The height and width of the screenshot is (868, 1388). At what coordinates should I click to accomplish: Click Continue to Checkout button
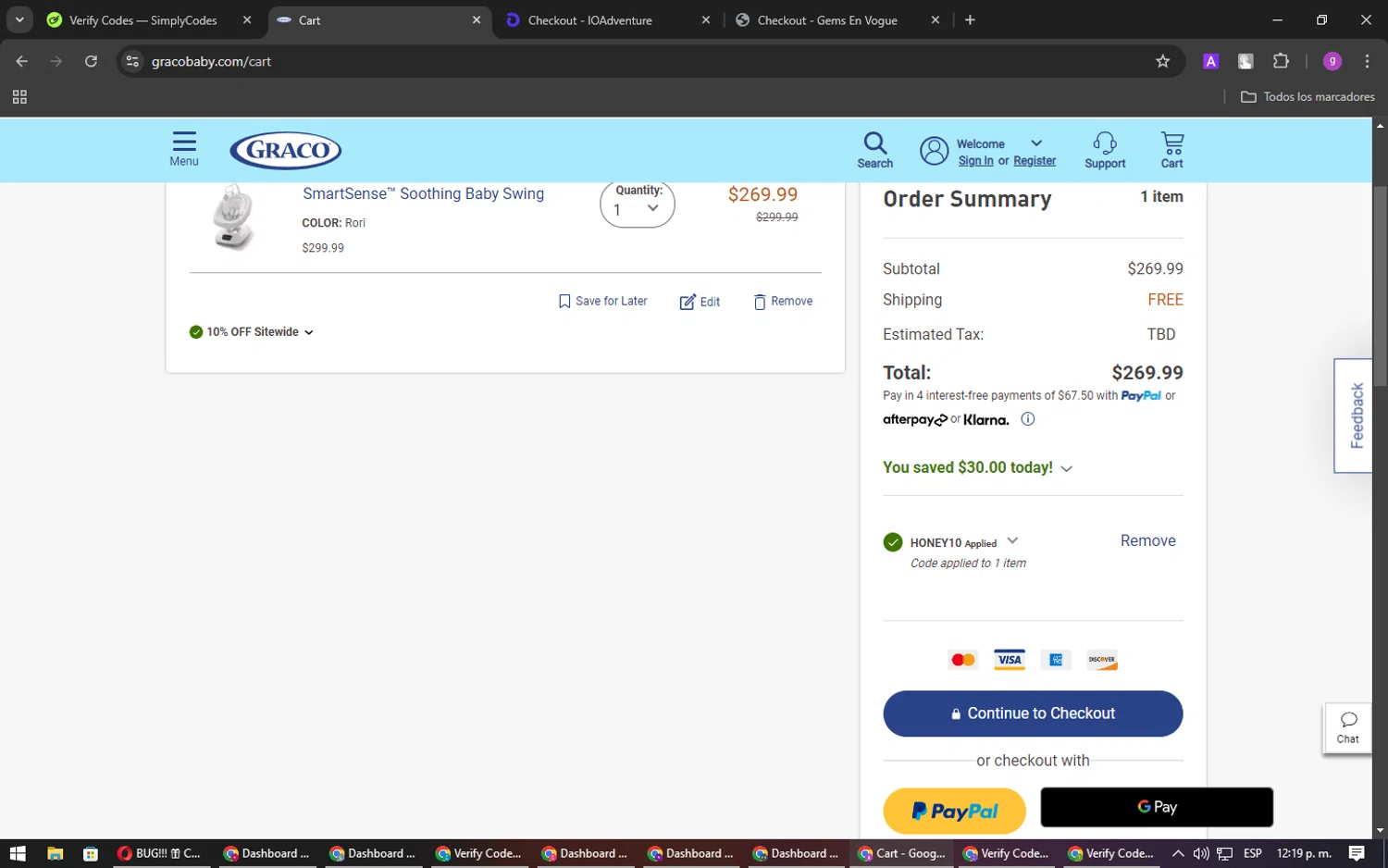click(x=1033, y=713)
